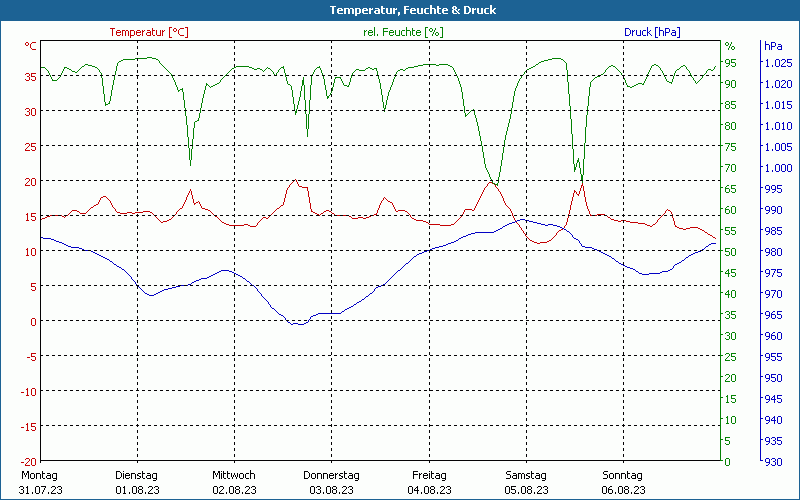Click the 'Mittwoch' day label

coord(234,475)
